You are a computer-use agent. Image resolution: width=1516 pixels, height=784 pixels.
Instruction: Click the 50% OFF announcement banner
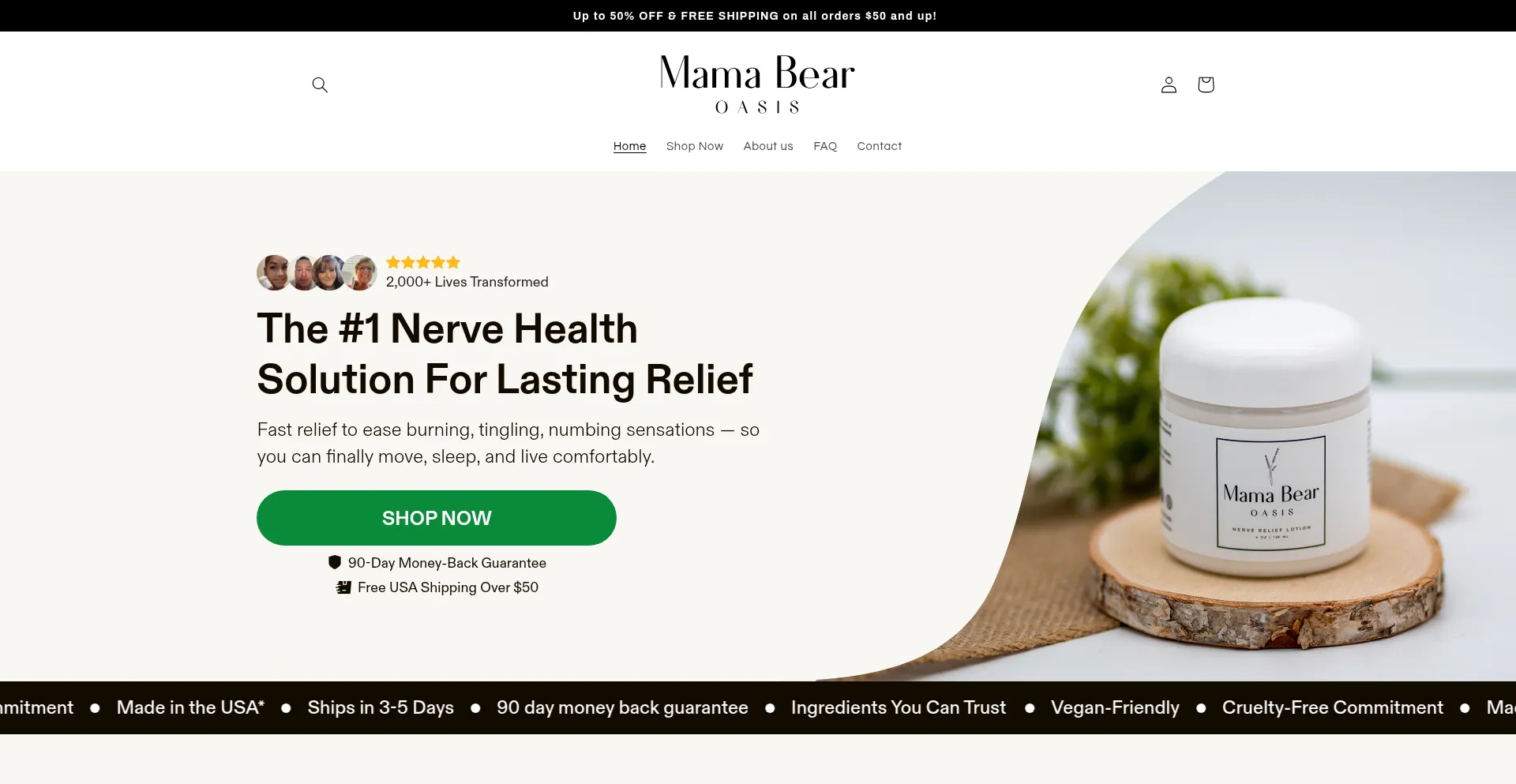[x=755, y=16]
